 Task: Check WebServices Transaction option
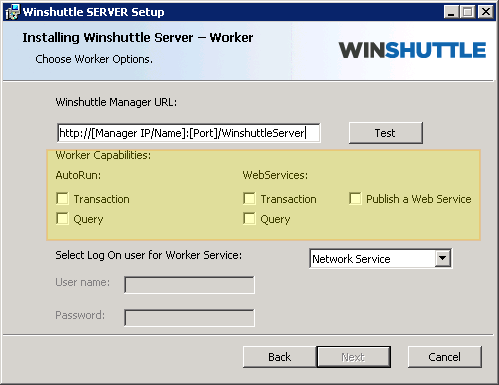[250, 198]
